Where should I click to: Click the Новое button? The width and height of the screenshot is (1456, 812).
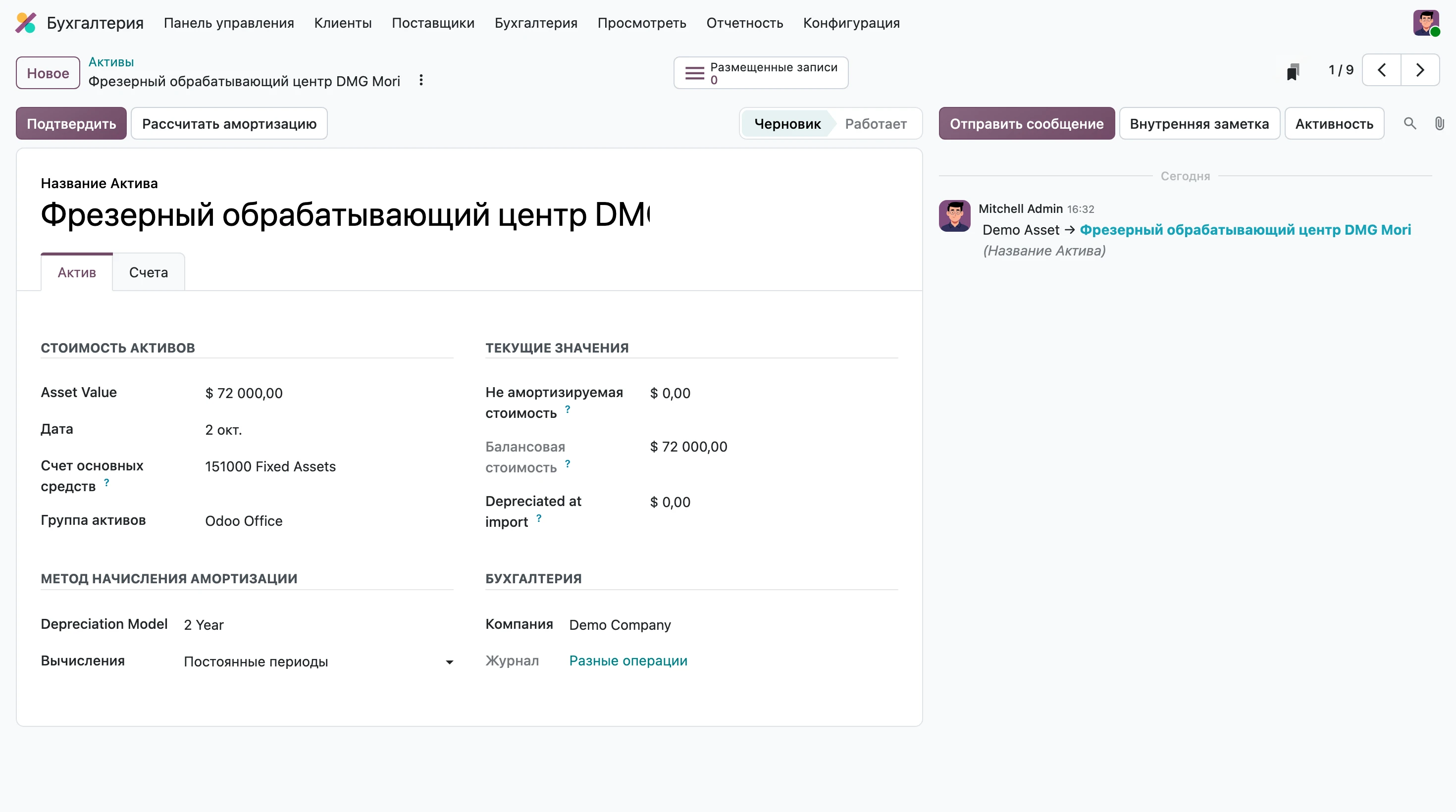coord(48,73)
